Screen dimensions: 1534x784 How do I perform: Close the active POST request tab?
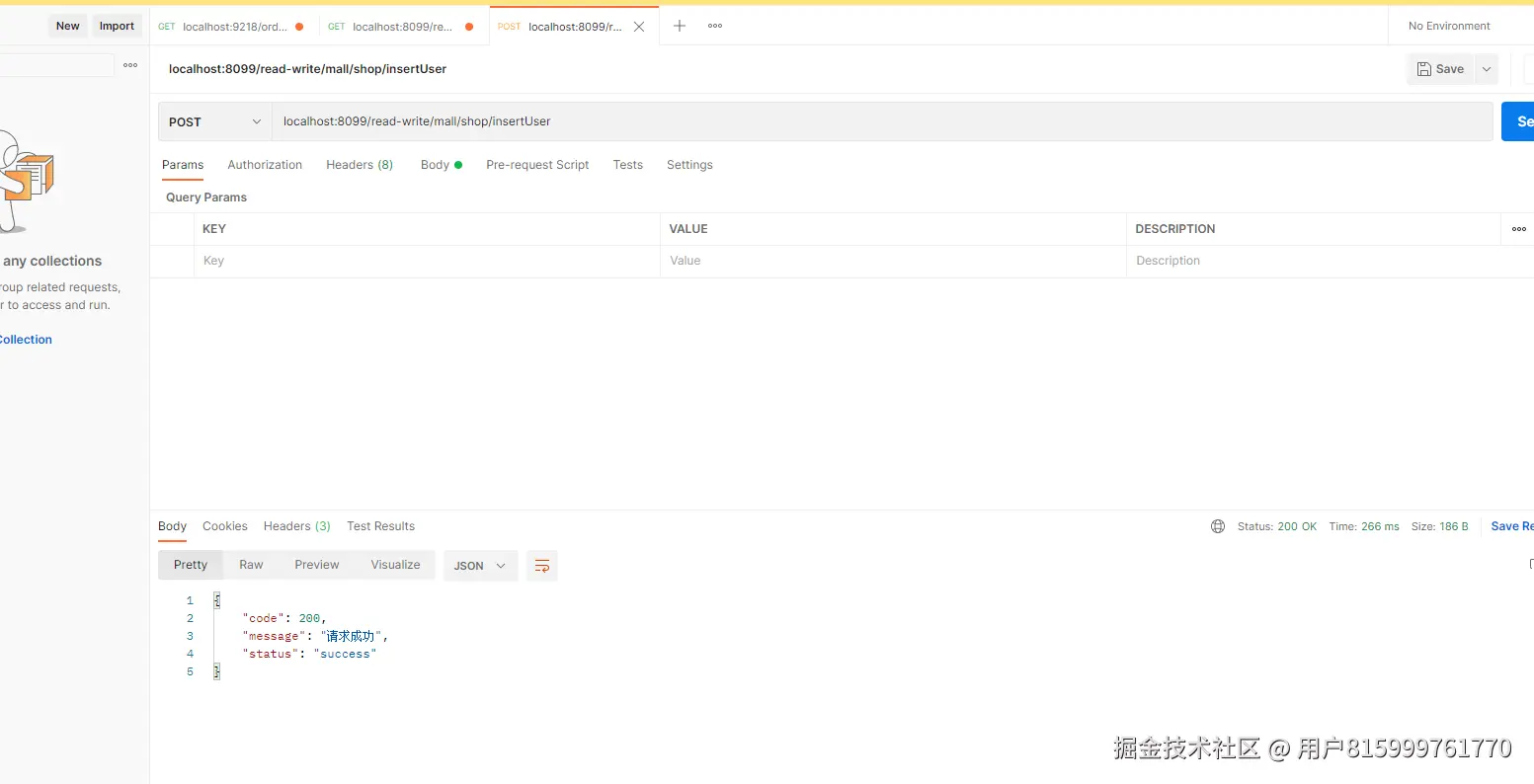639,27
